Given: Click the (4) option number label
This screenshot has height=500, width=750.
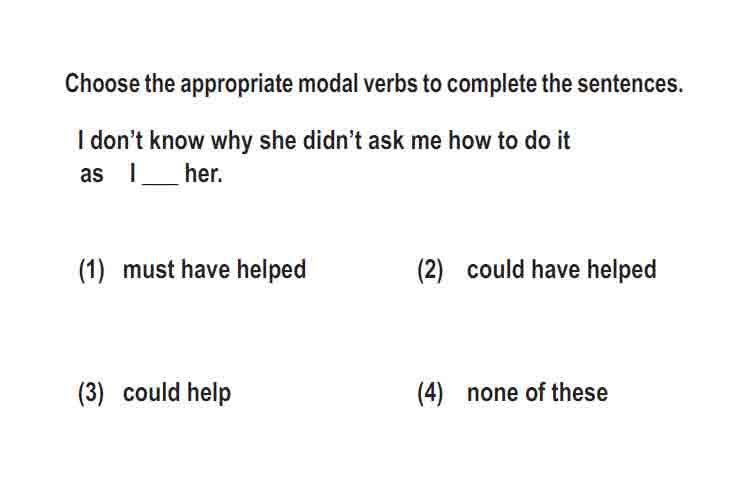Looking at the screenshot, I should (x=430, y=393).
